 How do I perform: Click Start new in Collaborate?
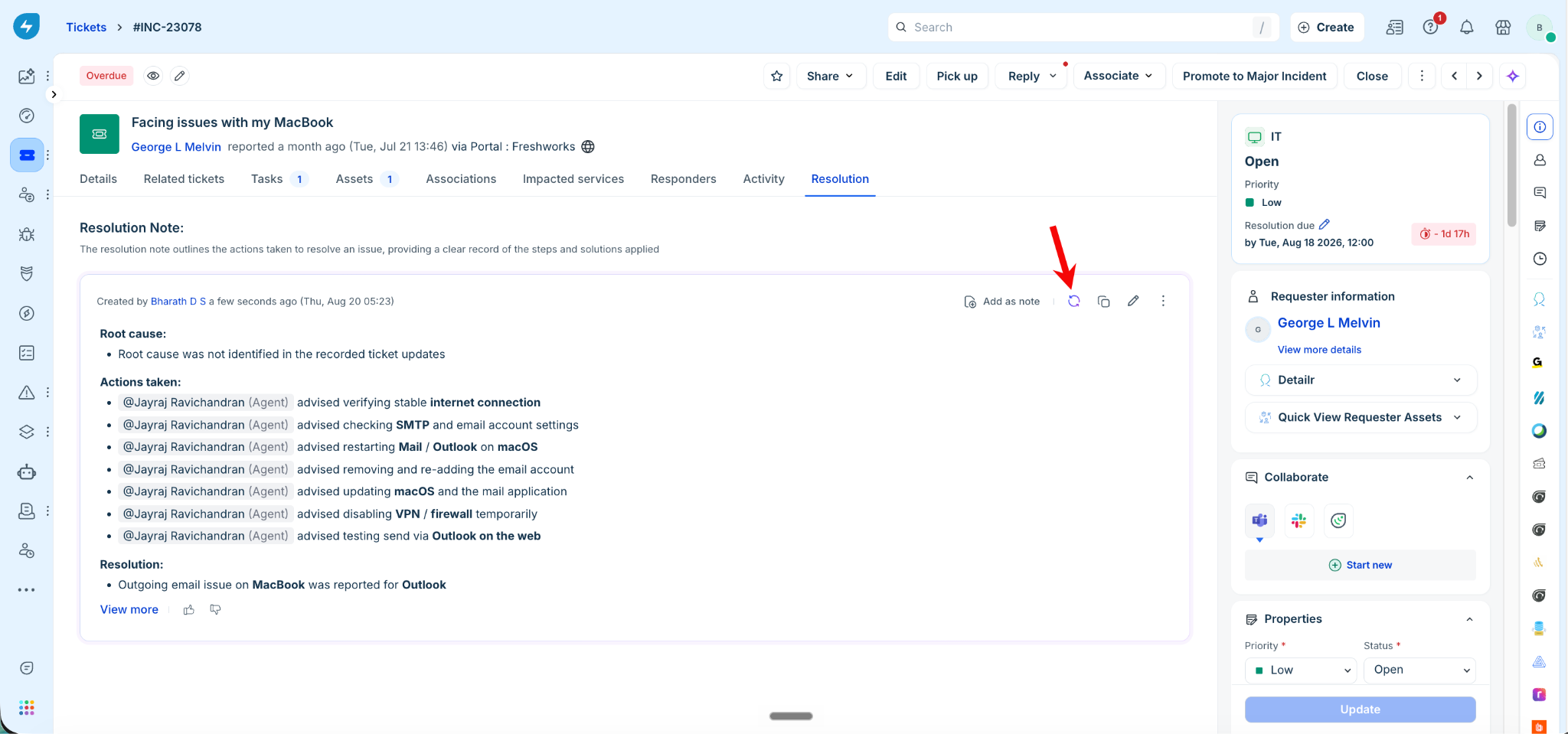tap(1361, 566)
